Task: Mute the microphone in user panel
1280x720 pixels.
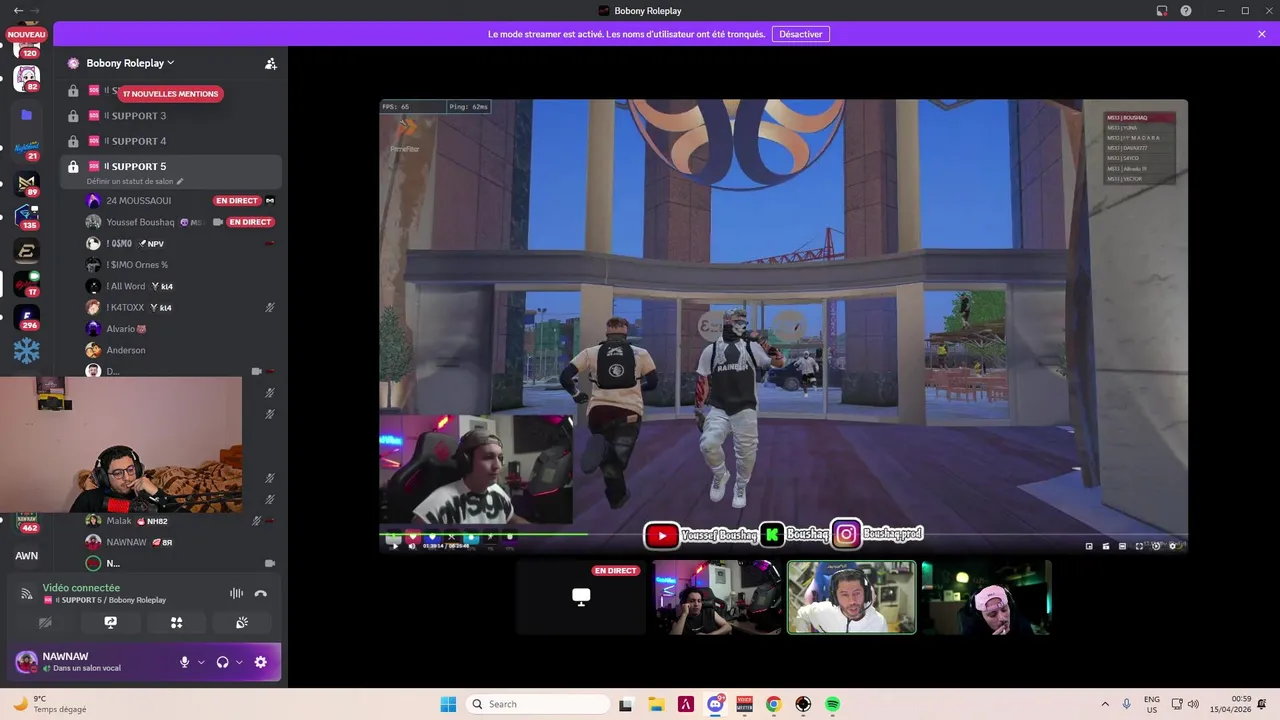Action: pyautogui.click(x=184, y=662)
